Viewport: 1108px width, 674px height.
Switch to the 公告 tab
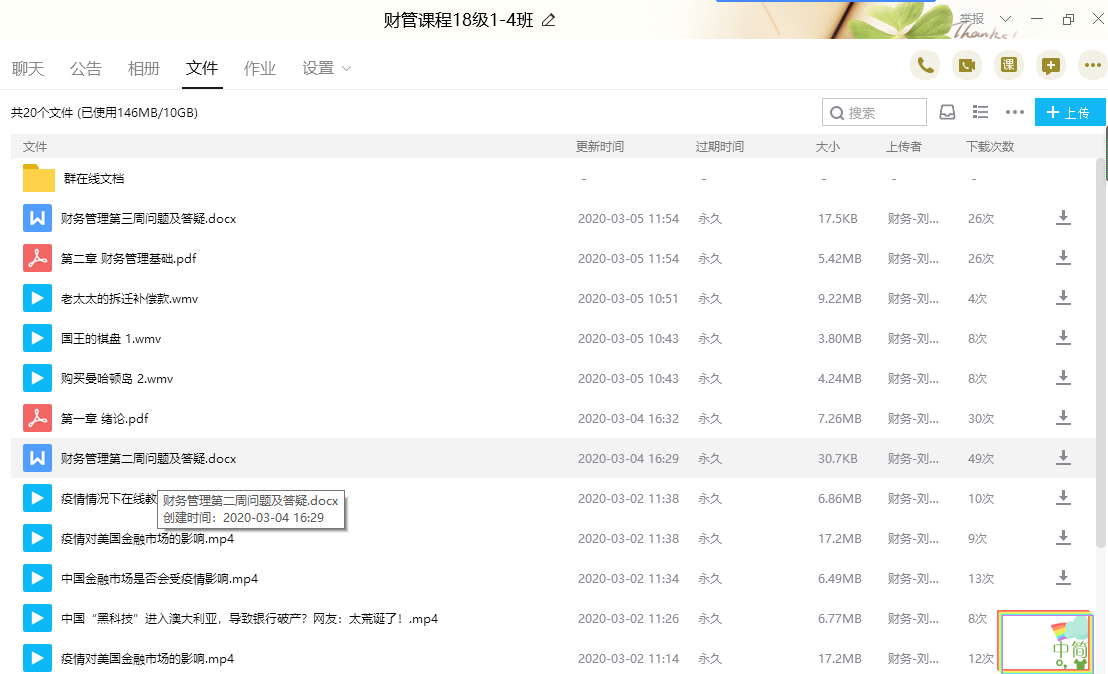tap(86, 69)
